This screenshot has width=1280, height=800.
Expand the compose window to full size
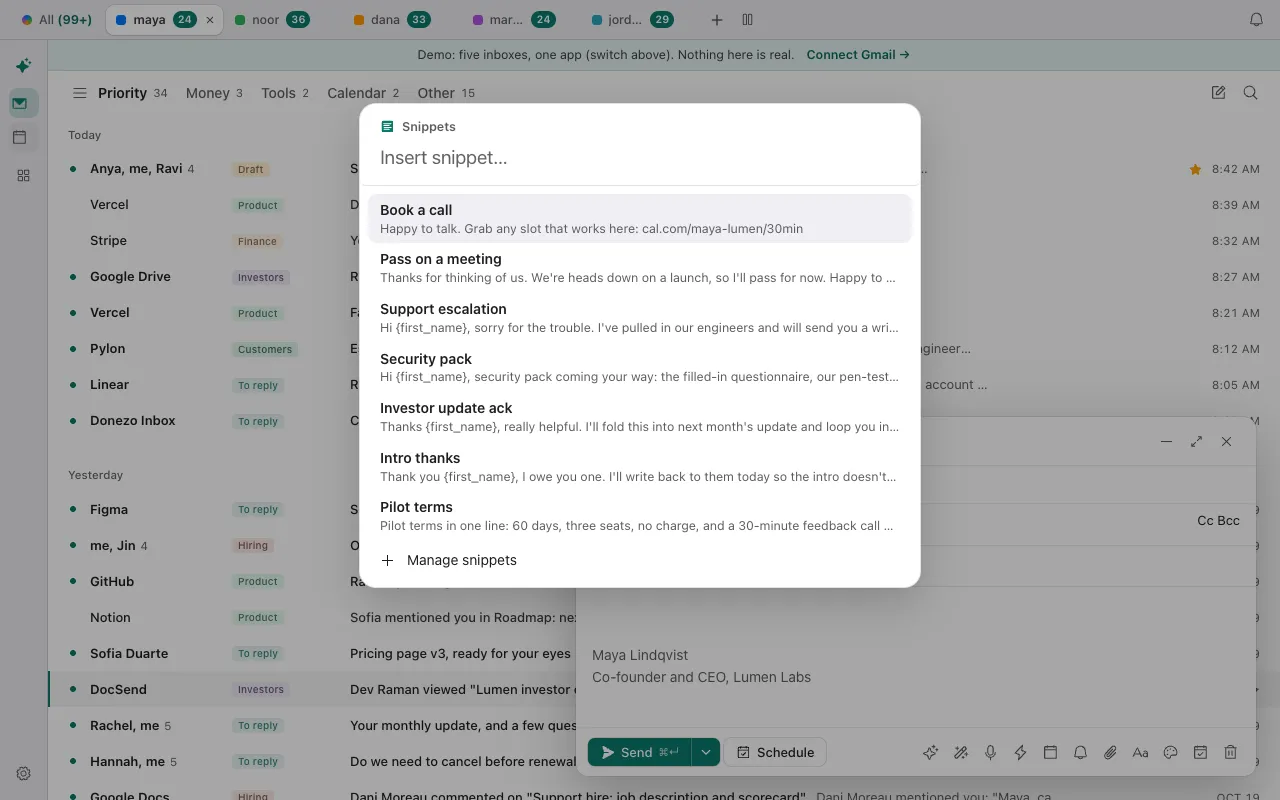point(1196,441)
